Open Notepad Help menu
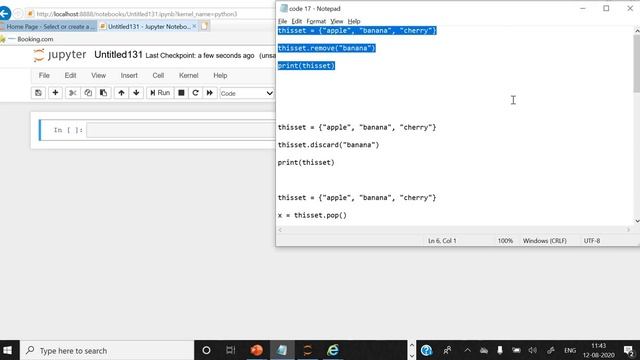This screenshot has height=360, width=640. [x=354, y=21]
